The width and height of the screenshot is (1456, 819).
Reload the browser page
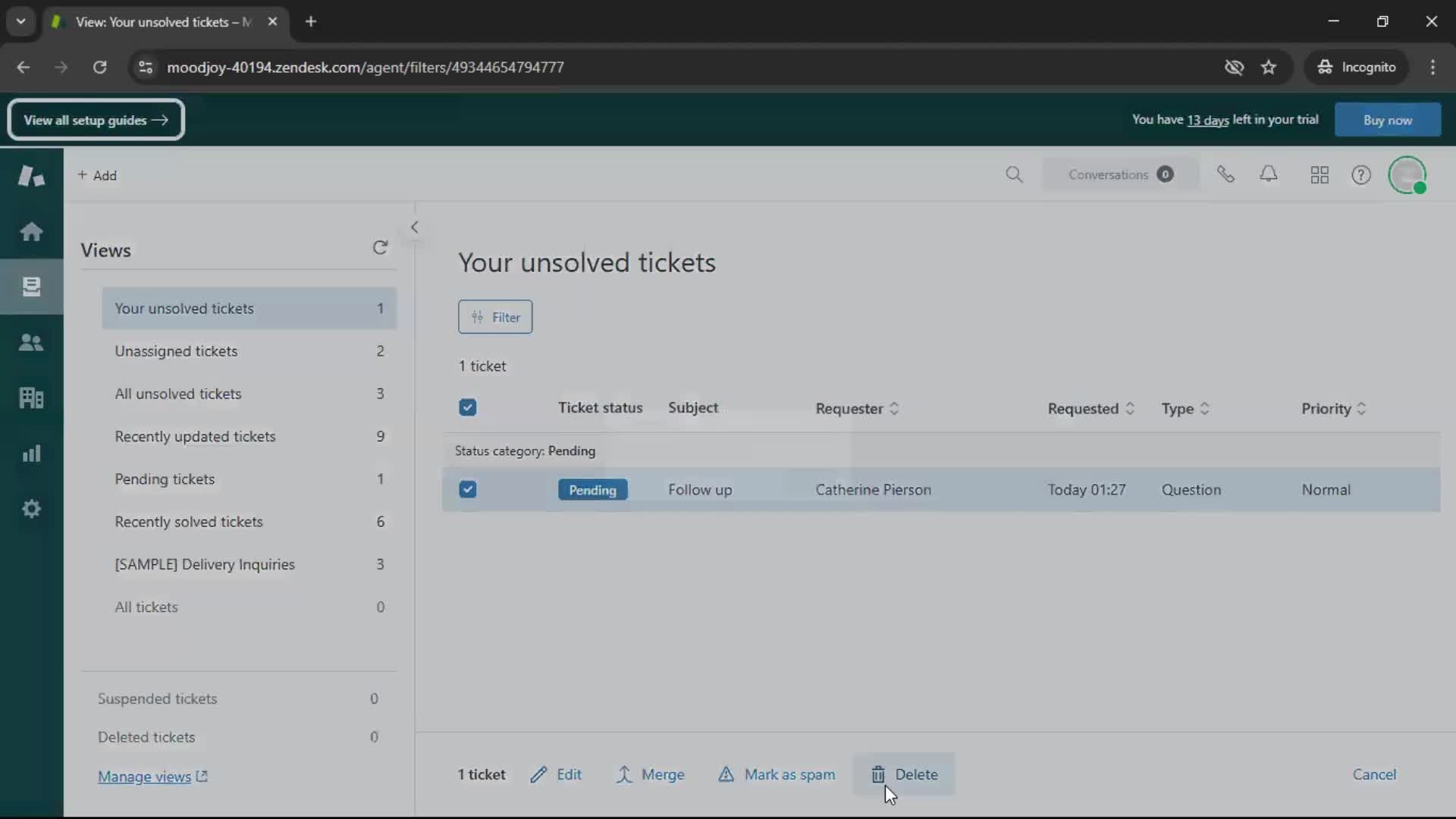[99, 67]
